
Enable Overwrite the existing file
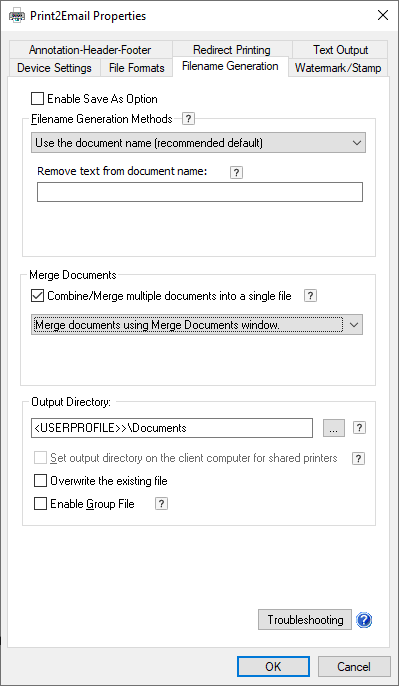pos(40,481)
